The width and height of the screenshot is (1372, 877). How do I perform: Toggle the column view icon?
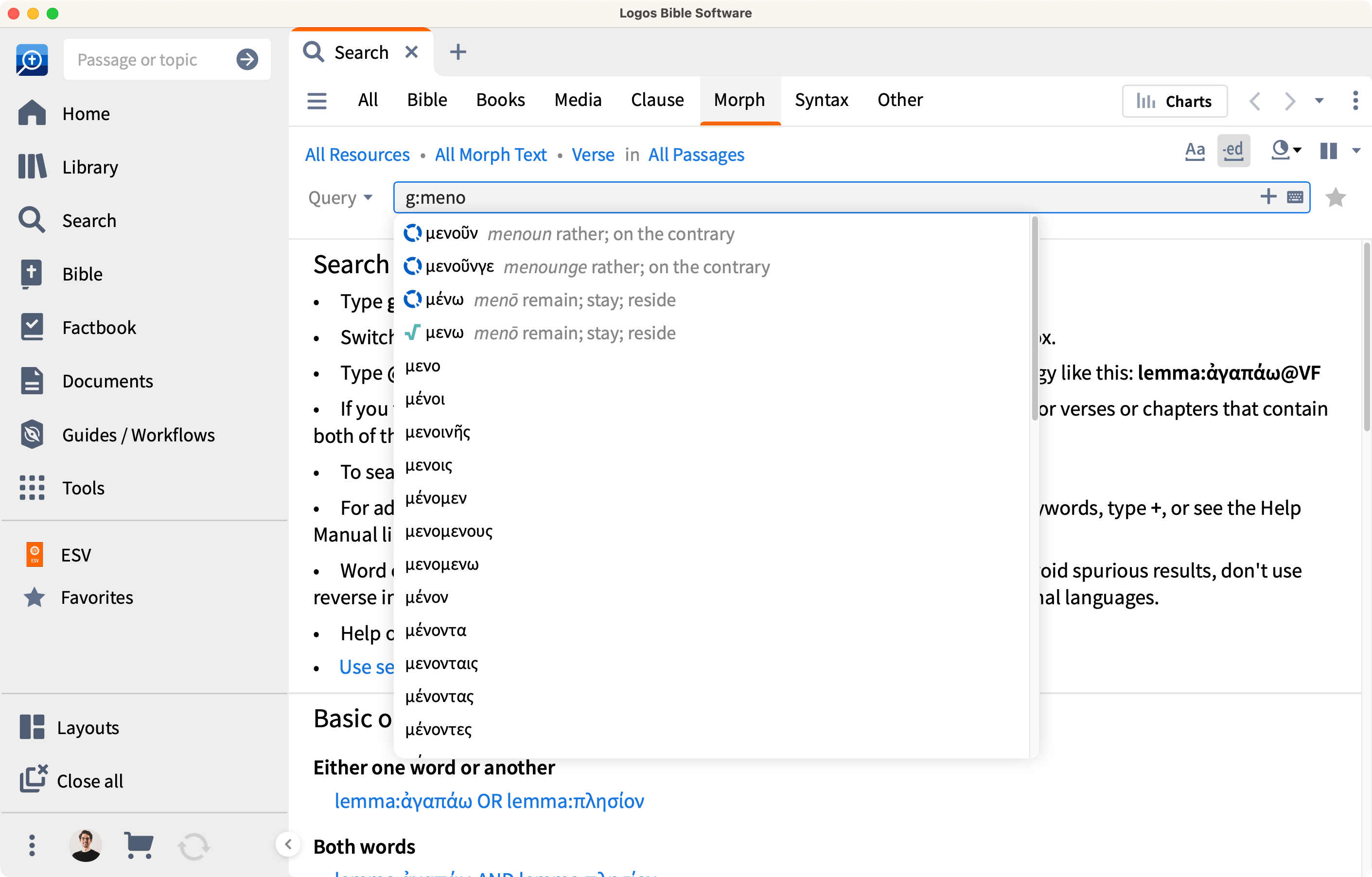pyautogui.click(x=1328, y=151)
